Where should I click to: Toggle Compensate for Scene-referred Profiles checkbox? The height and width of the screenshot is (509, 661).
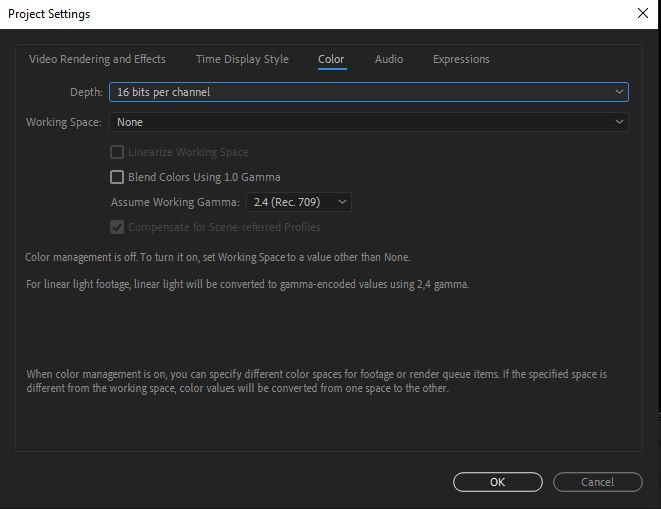(x=117, y=227)
